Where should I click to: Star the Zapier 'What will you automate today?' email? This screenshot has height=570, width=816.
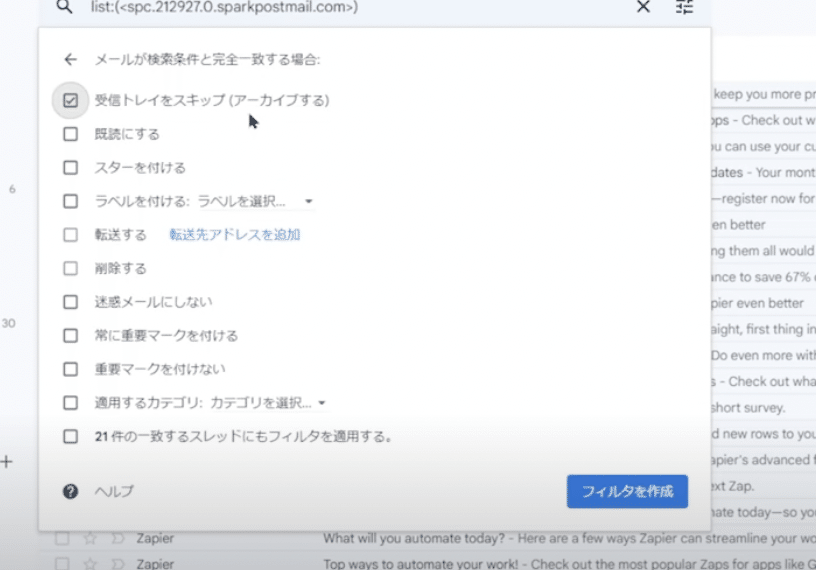[91, 538]
